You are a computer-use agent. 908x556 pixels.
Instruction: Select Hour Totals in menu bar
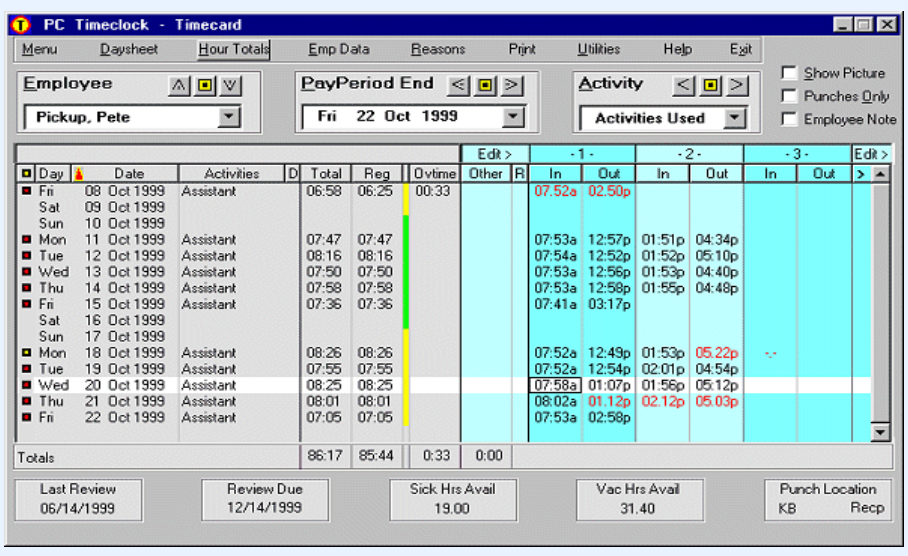[233, 49]
